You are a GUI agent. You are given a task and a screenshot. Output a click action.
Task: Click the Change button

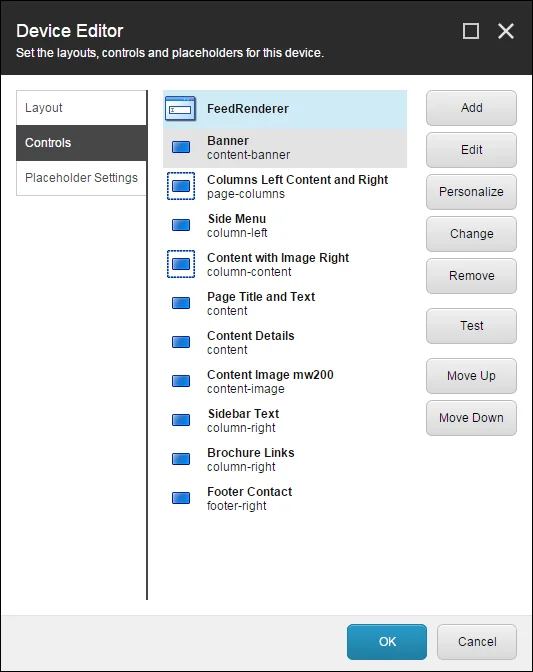tap(471, 234)
